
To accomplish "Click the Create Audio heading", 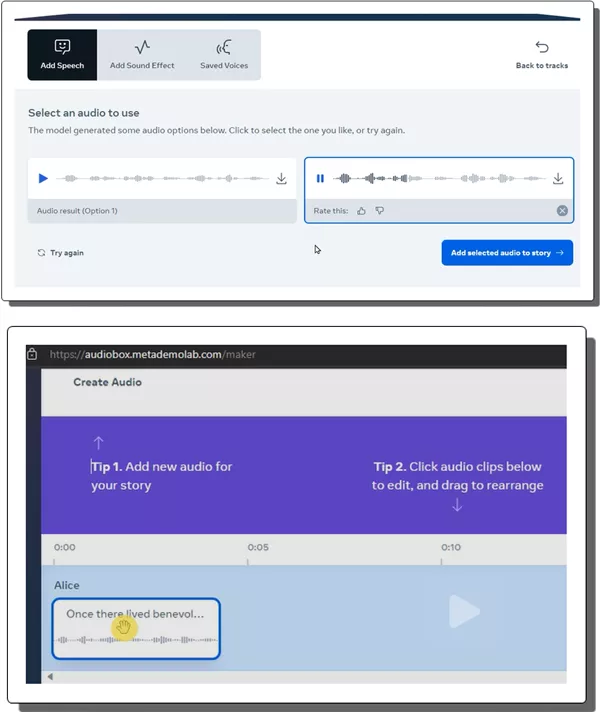I will click(108, 382).
